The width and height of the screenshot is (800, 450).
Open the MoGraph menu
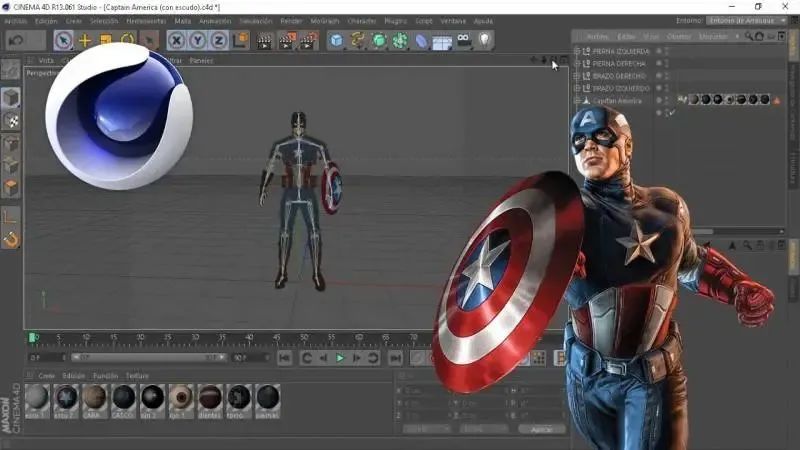click(x=324, y=21)
